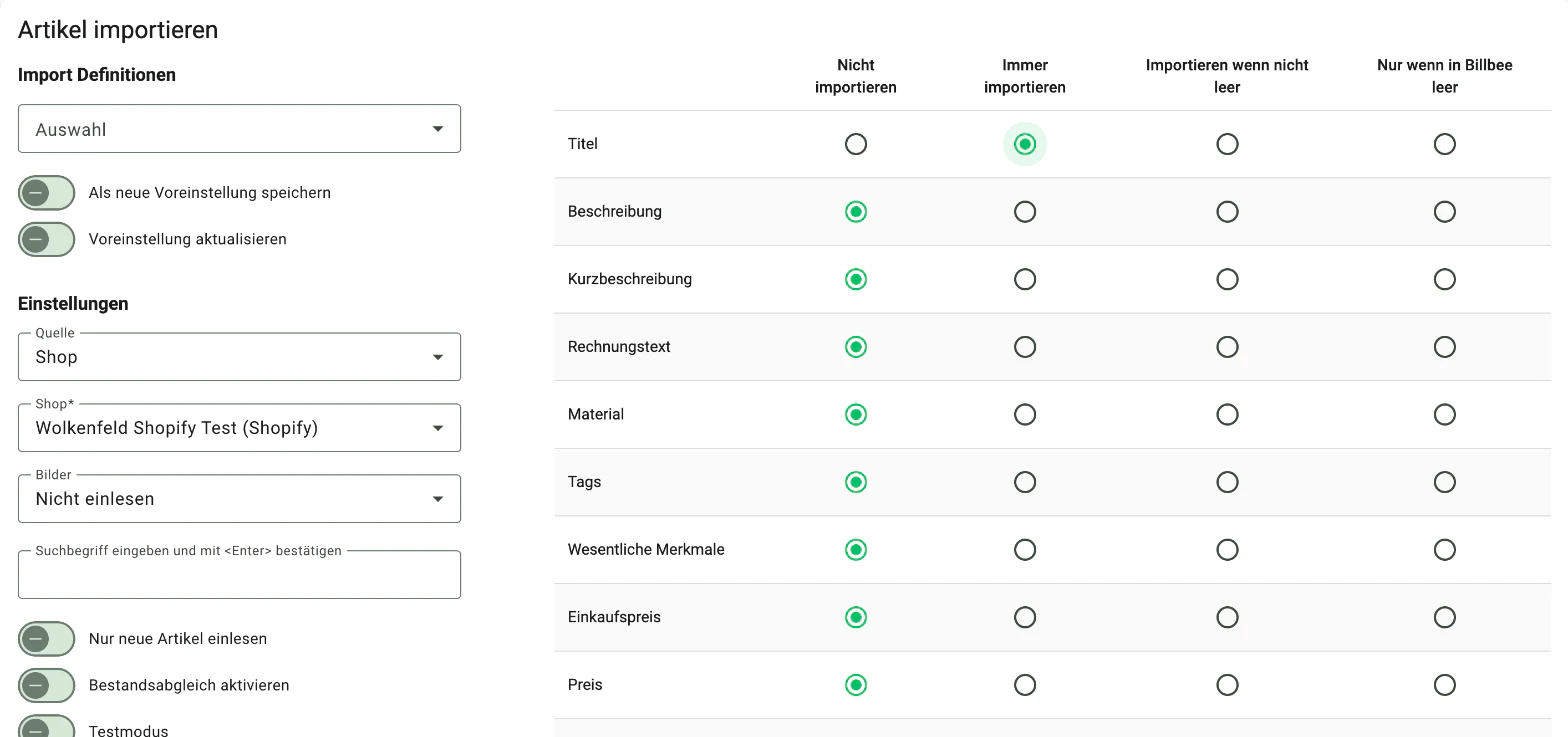Toggle Als neue Voreinstellung speichern switch
The width and height of the screenshot is (1568, 737).
tap(47, 193)
